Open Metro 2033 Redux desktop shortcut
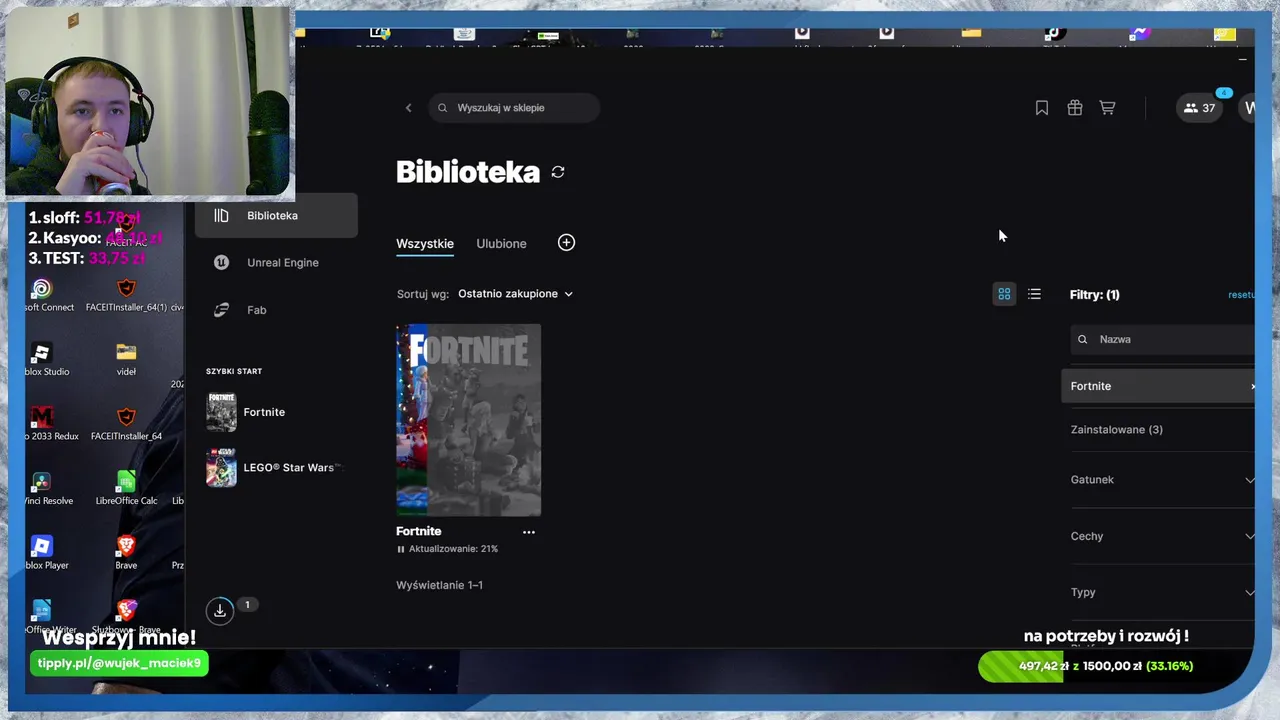This screenshot has height=720, width=1280. point(42,424)
